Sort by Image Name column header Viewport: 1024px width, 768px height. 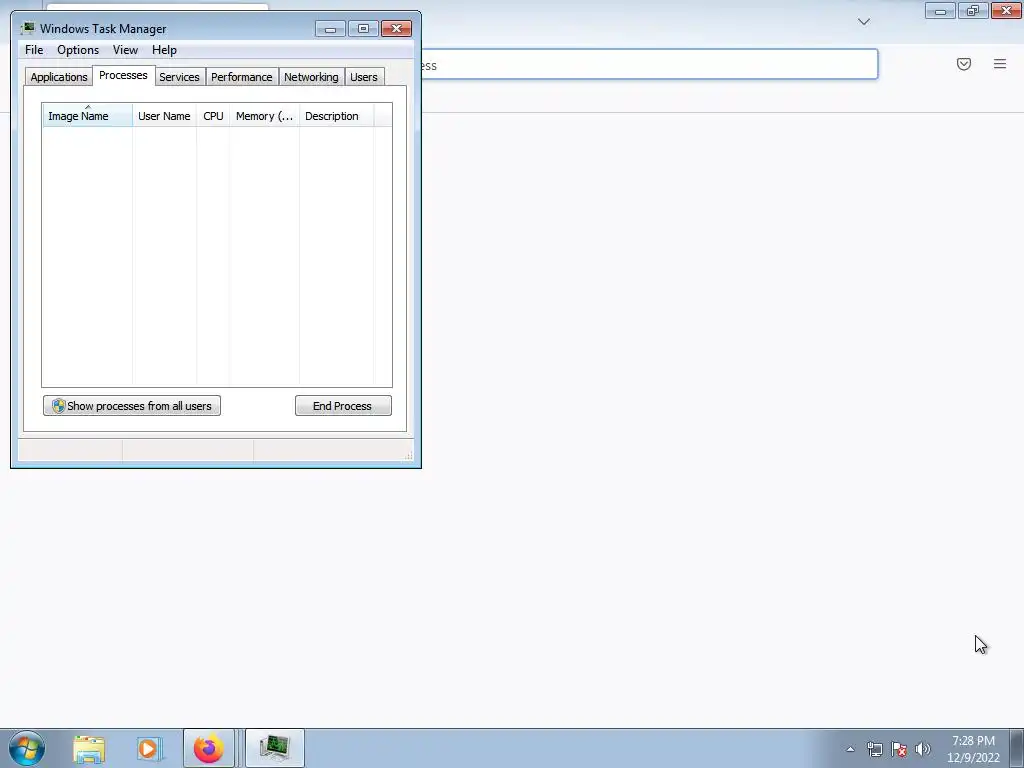pos(88,116)
